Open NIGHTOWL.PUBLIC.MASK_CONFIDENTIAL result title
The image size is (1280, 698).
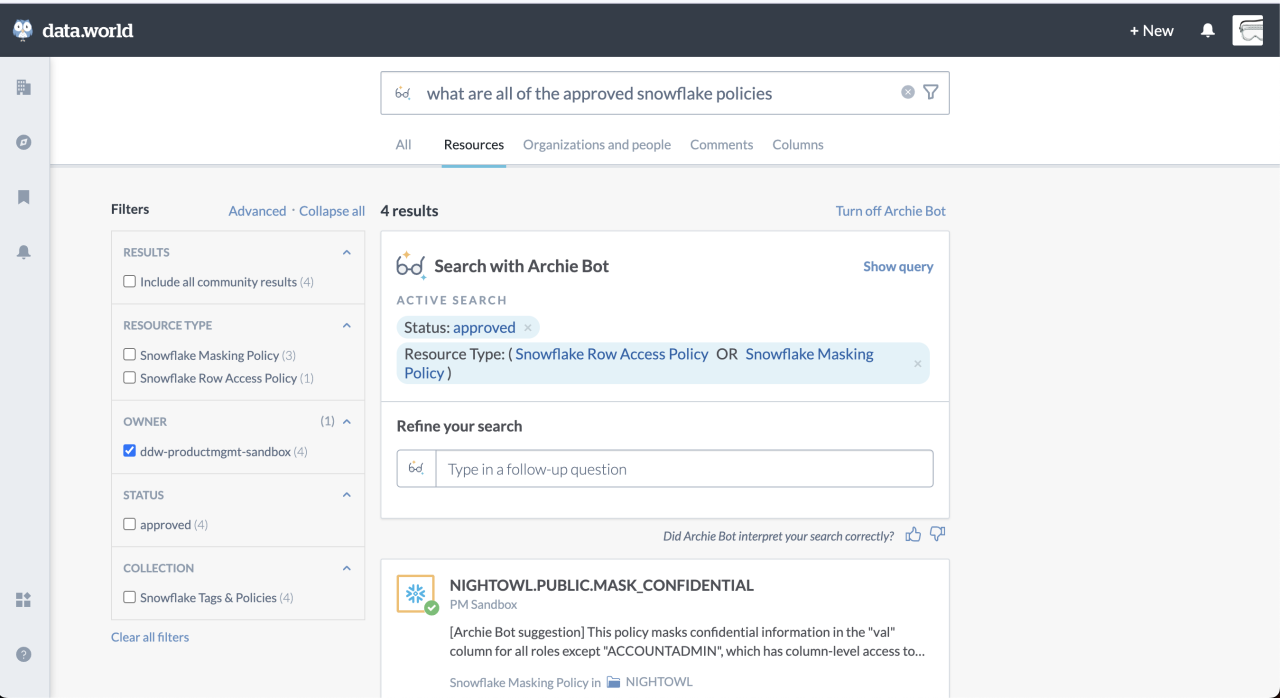602,586
